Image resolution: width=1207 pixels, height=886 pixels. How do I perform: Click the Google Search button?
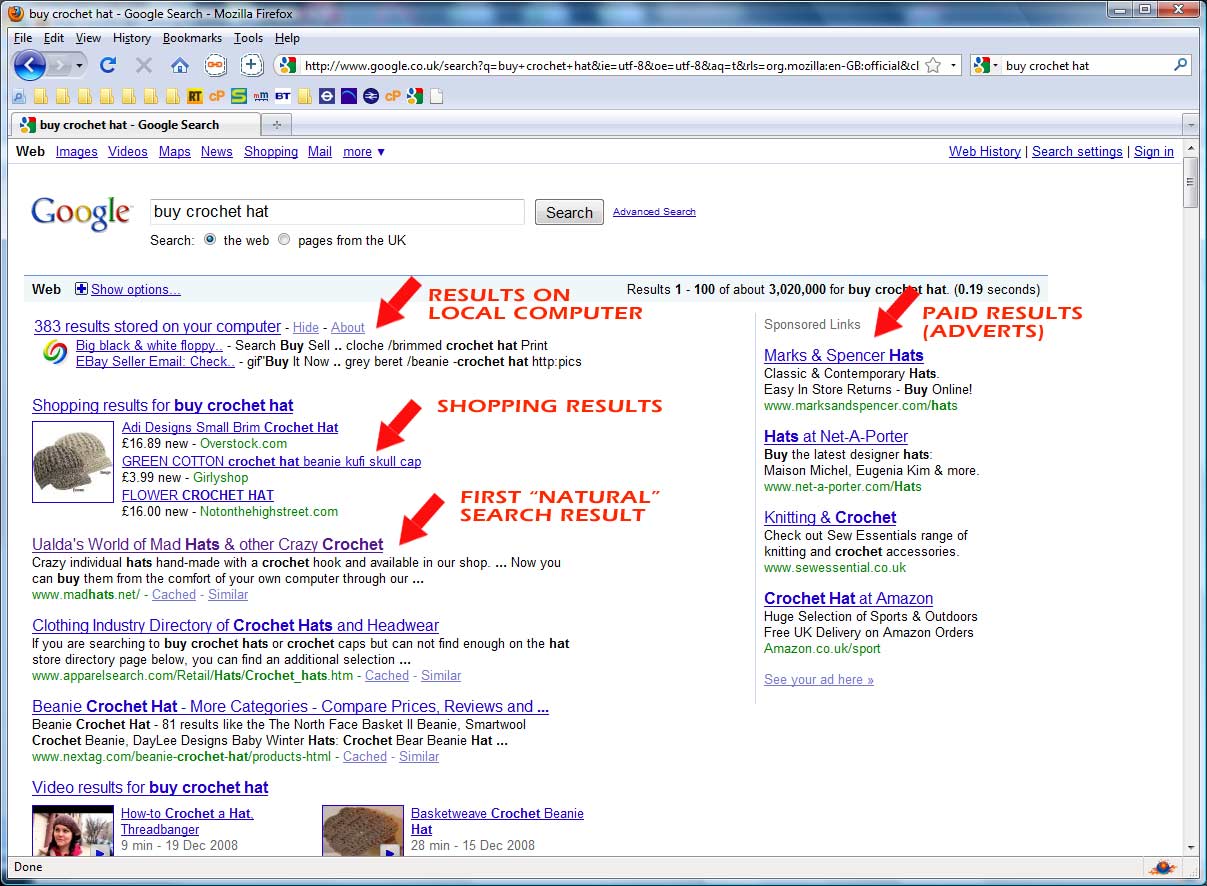569,212
